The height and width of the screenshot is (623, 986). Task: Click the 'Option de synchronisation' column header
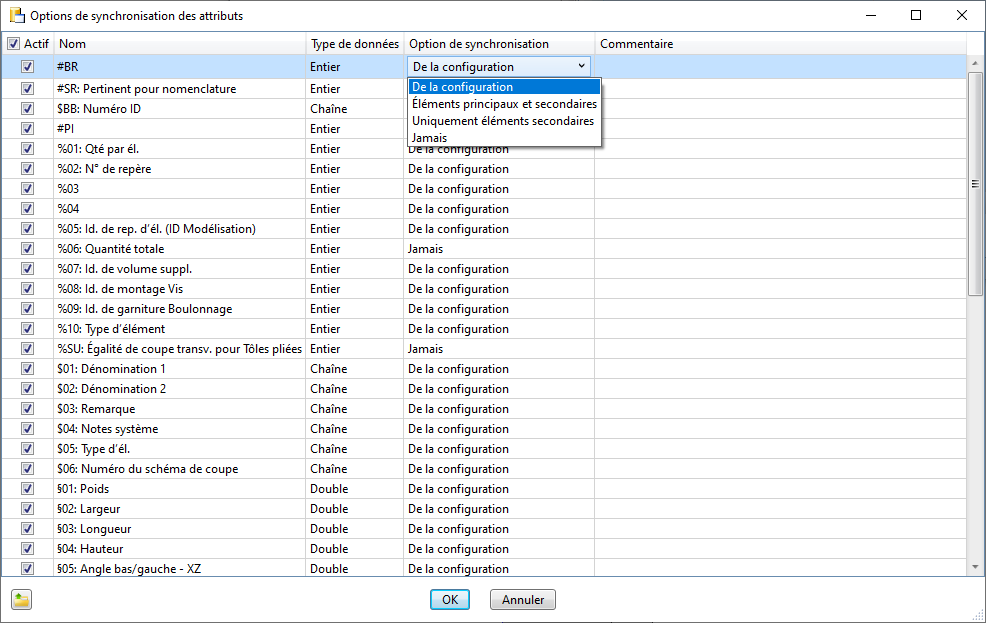pyautogui.click(x=499, y=44)
